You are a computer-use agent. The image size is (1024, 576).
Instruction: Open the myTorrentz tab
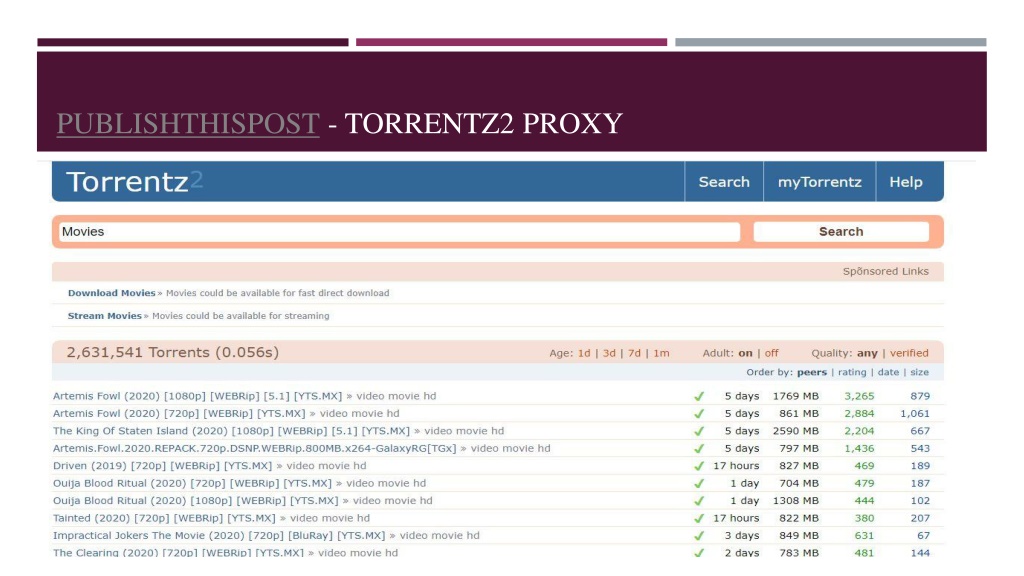(x=820, y=182)
